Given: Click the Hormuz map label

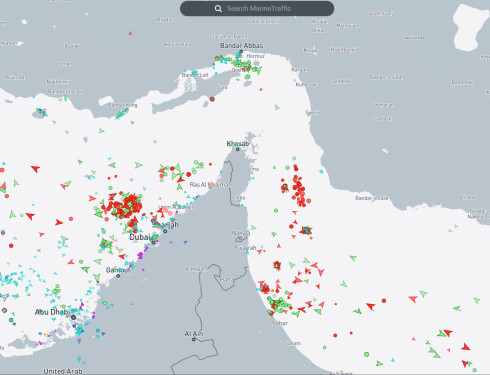Looking at the screenshot, I should coord(256,56).
